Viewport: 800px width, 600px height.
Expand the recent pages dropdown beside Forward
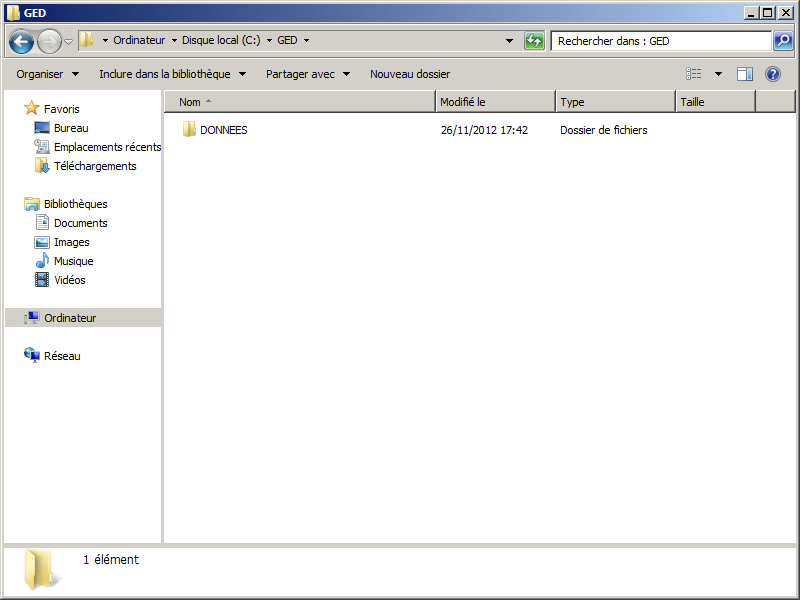69,41
